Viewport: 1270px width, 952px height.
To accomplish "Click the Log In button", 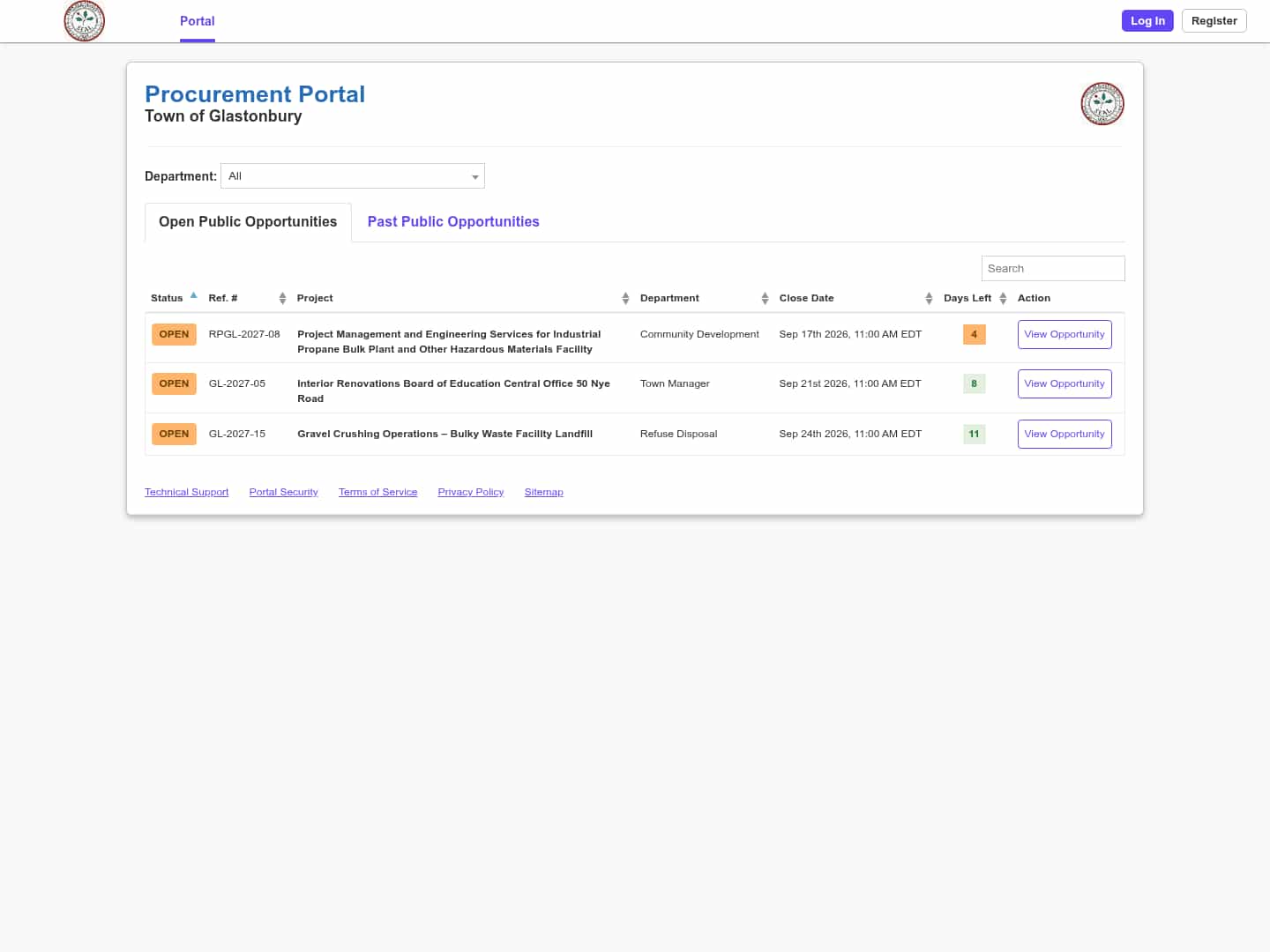I will click(x=1147, y=21).
